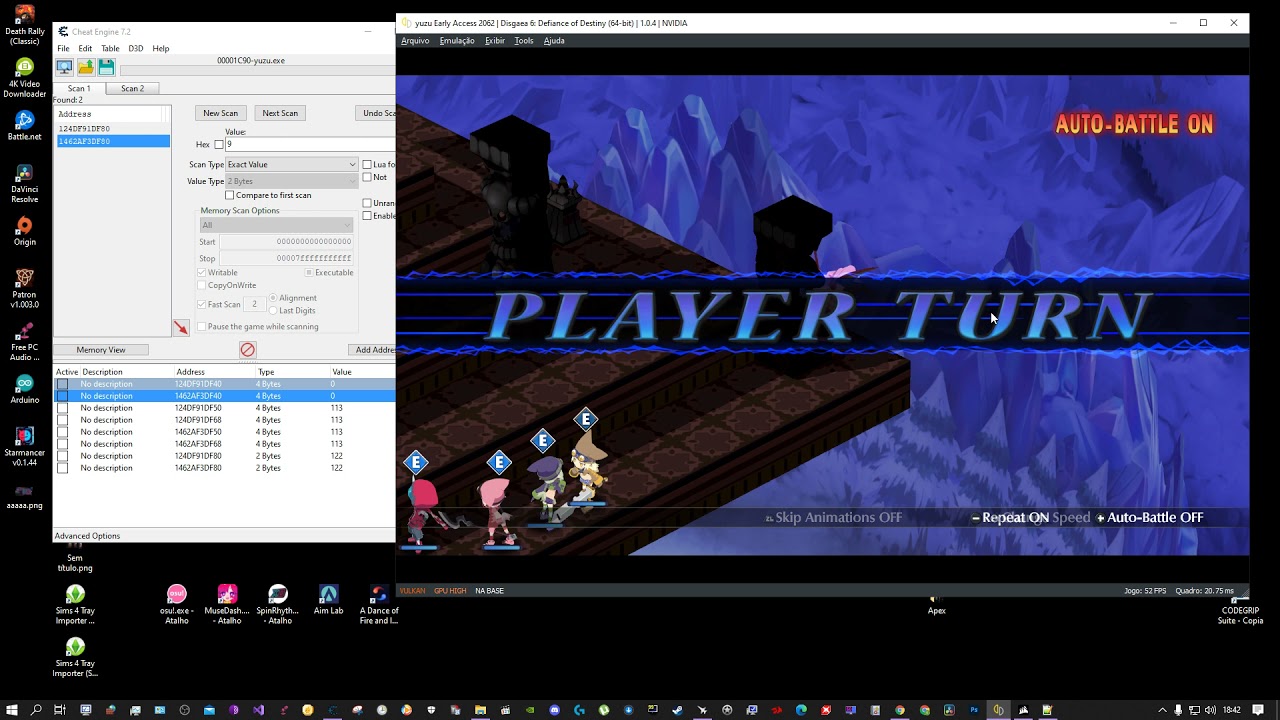Open osu!.exe shortcut on the desktop

177,605
